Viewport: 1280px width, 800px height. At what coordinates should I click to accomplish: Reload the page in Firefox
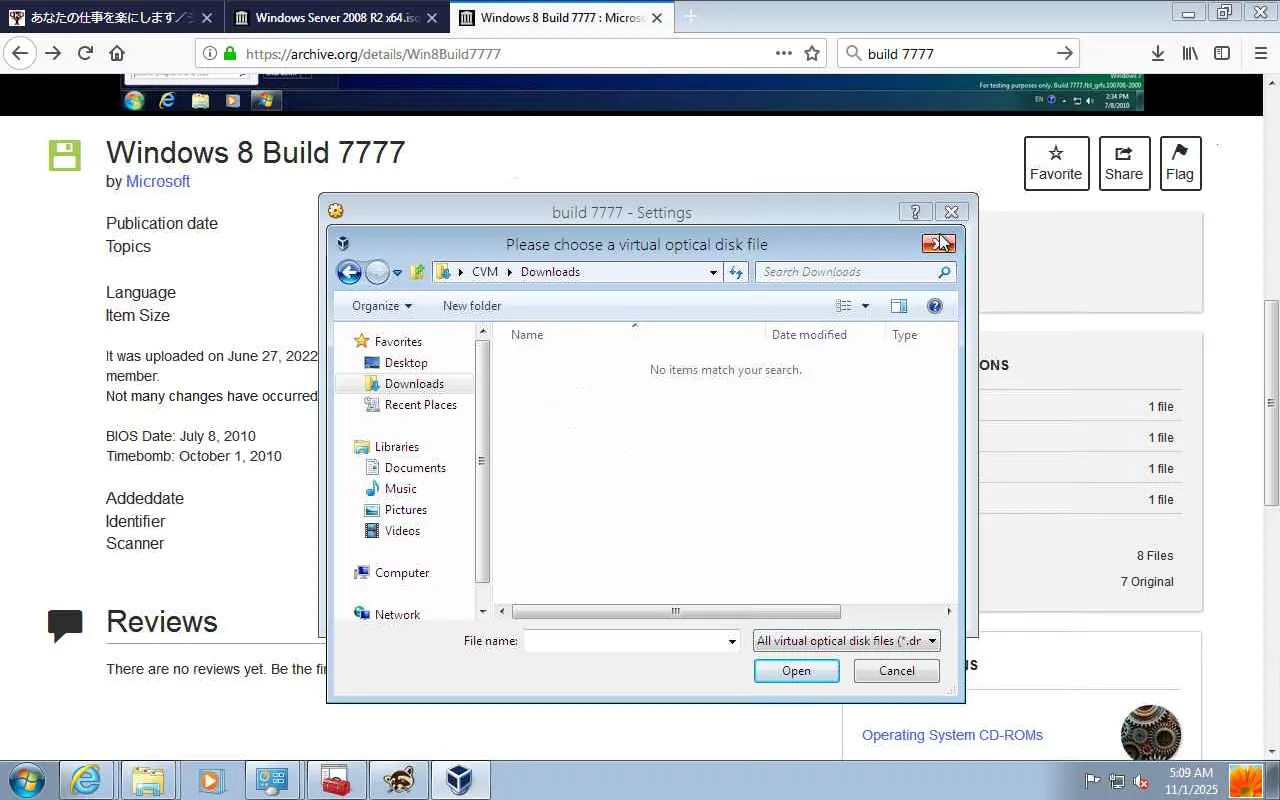pos(85,53)
